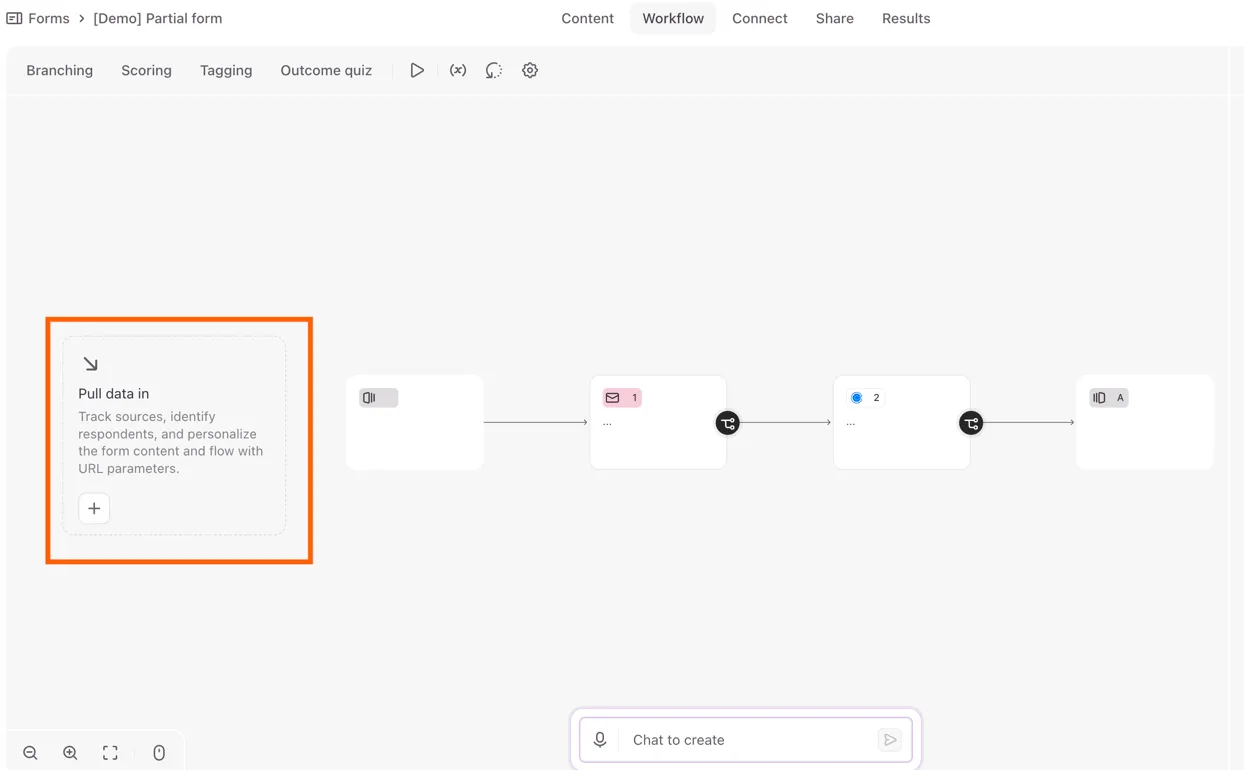Click the play preview icon
This screenshot has height=770, width=1244.
(x=417, y=70)
